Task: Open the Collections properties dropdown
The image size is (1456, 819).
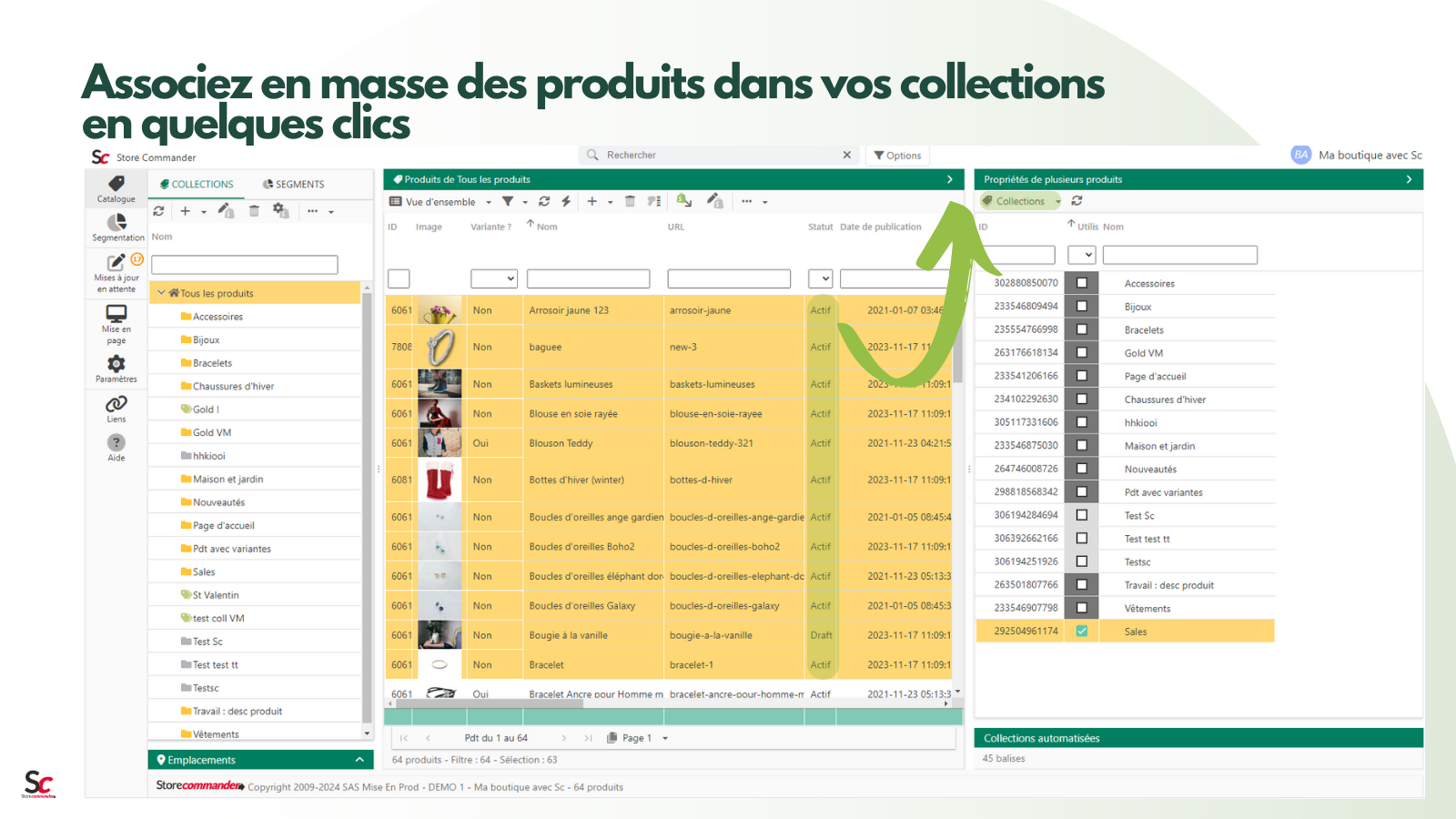Action: [1021, 201]
